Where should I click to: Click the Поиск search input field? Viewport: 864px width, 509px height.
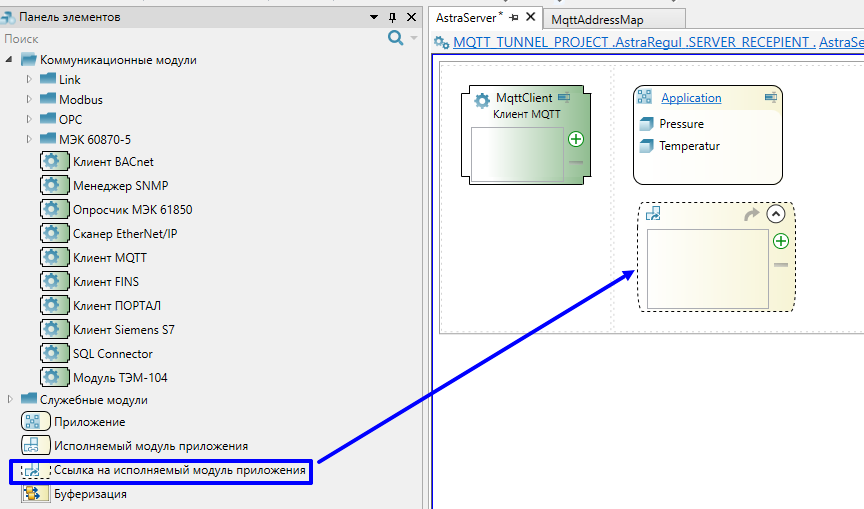(190, 38)
